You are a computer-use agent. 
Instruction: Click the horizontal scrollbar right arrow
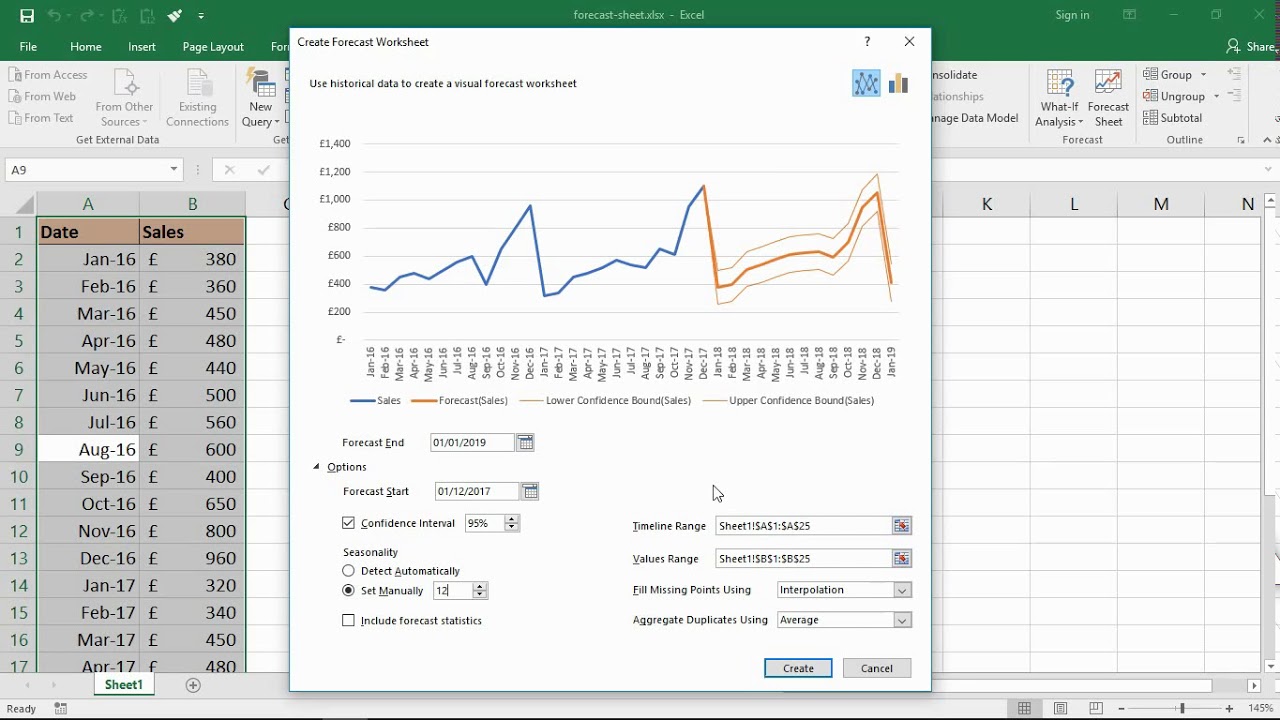[1254, 686]
